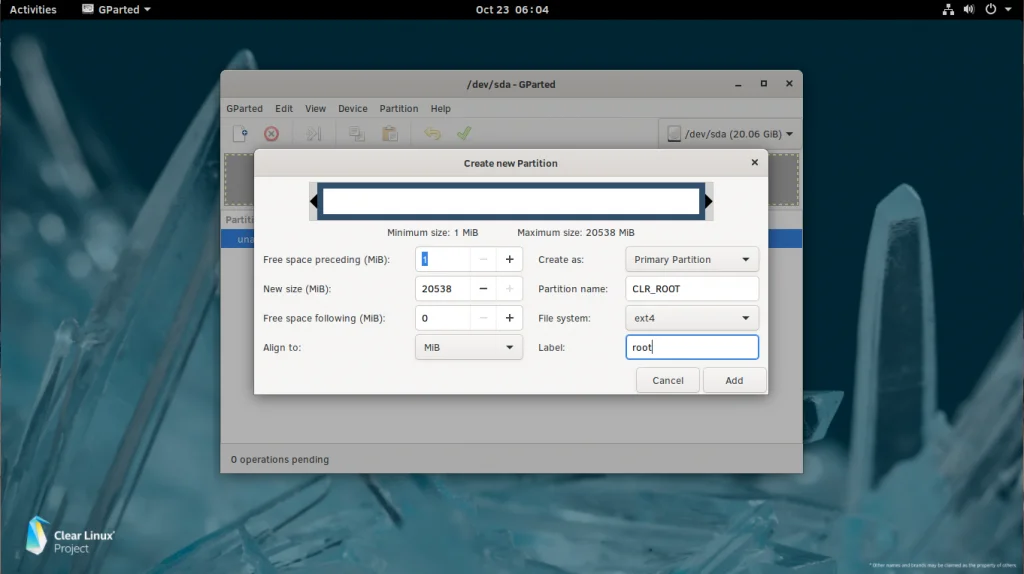1024x574 pixels.
Task: Click the Partition name field containing CLR_ROOT
Action: (x=691, y=289)
